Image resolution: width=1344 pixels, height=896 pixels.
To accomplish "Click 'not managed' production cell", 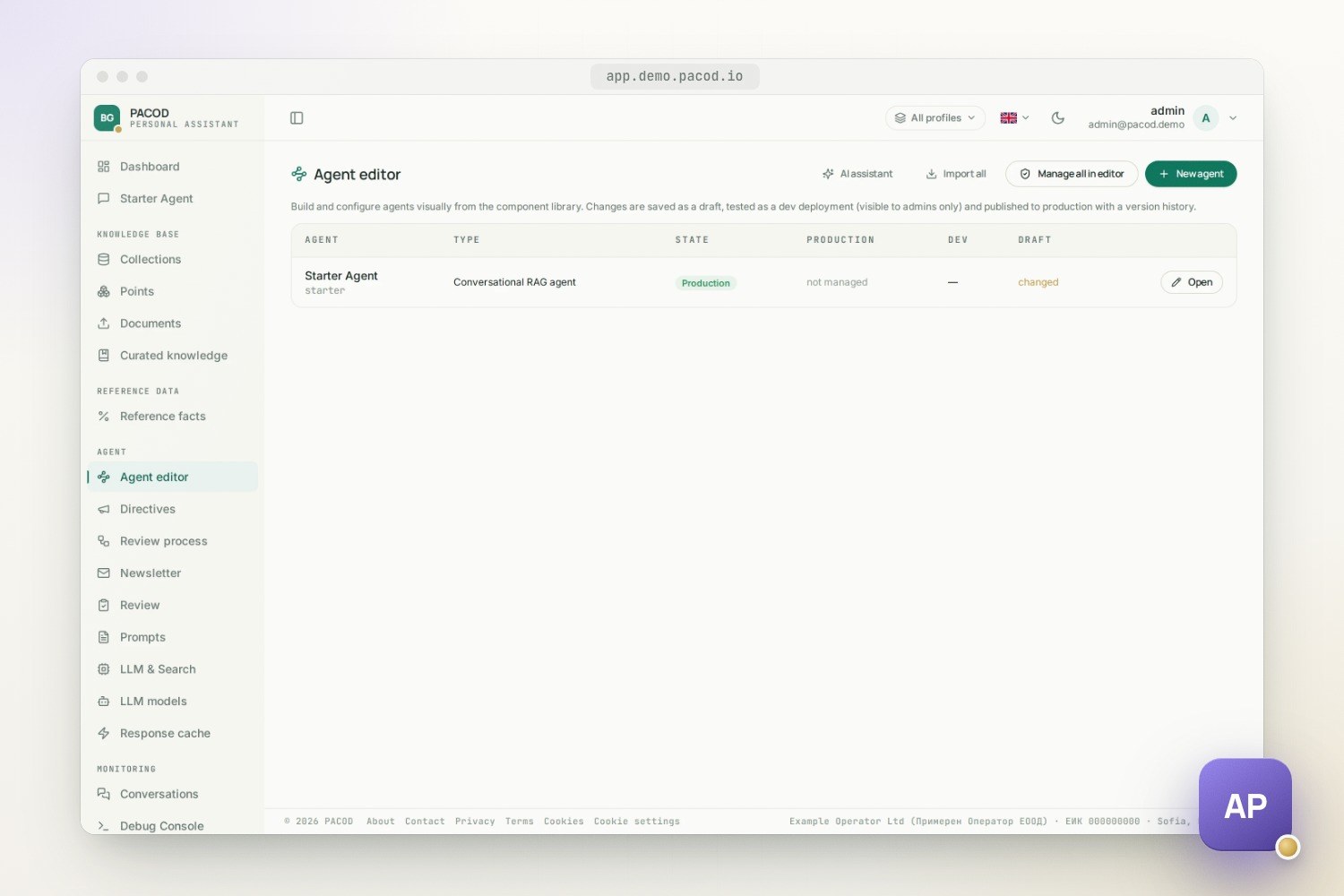I will click(837, 282).
